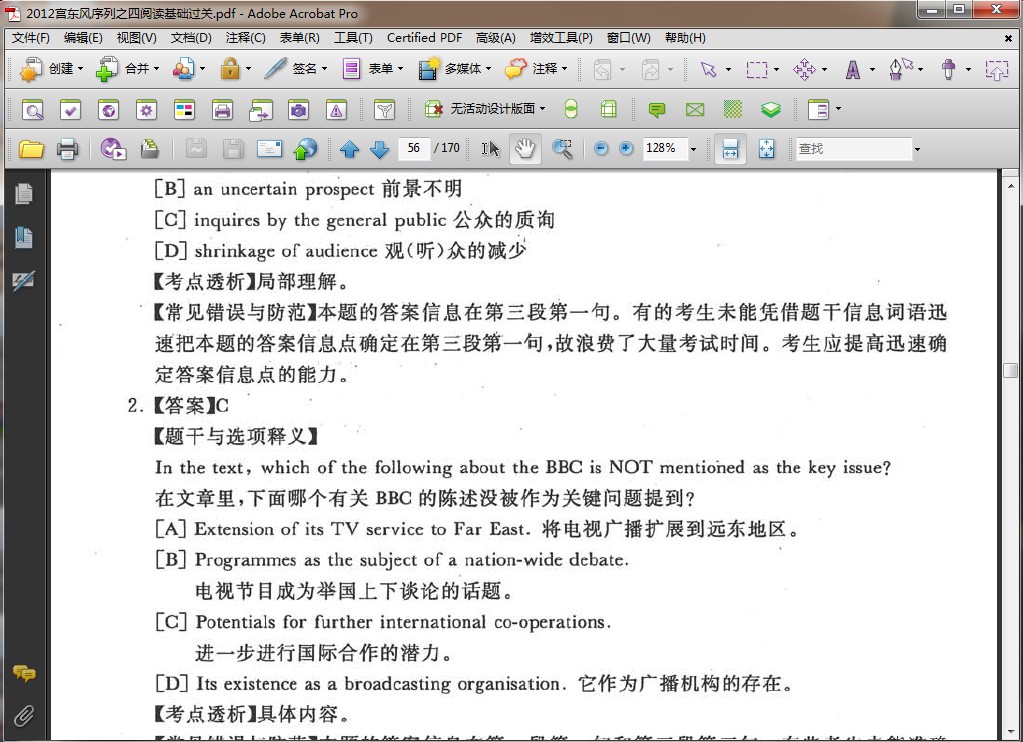Click the green speech bubble note icon
This screenshot has height=742, width=1023.
[x=656, y=110]
